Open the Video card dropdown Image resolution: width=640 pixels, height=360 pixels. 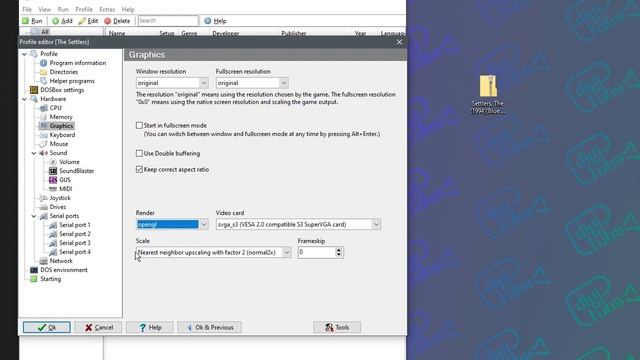pos(376,224)
